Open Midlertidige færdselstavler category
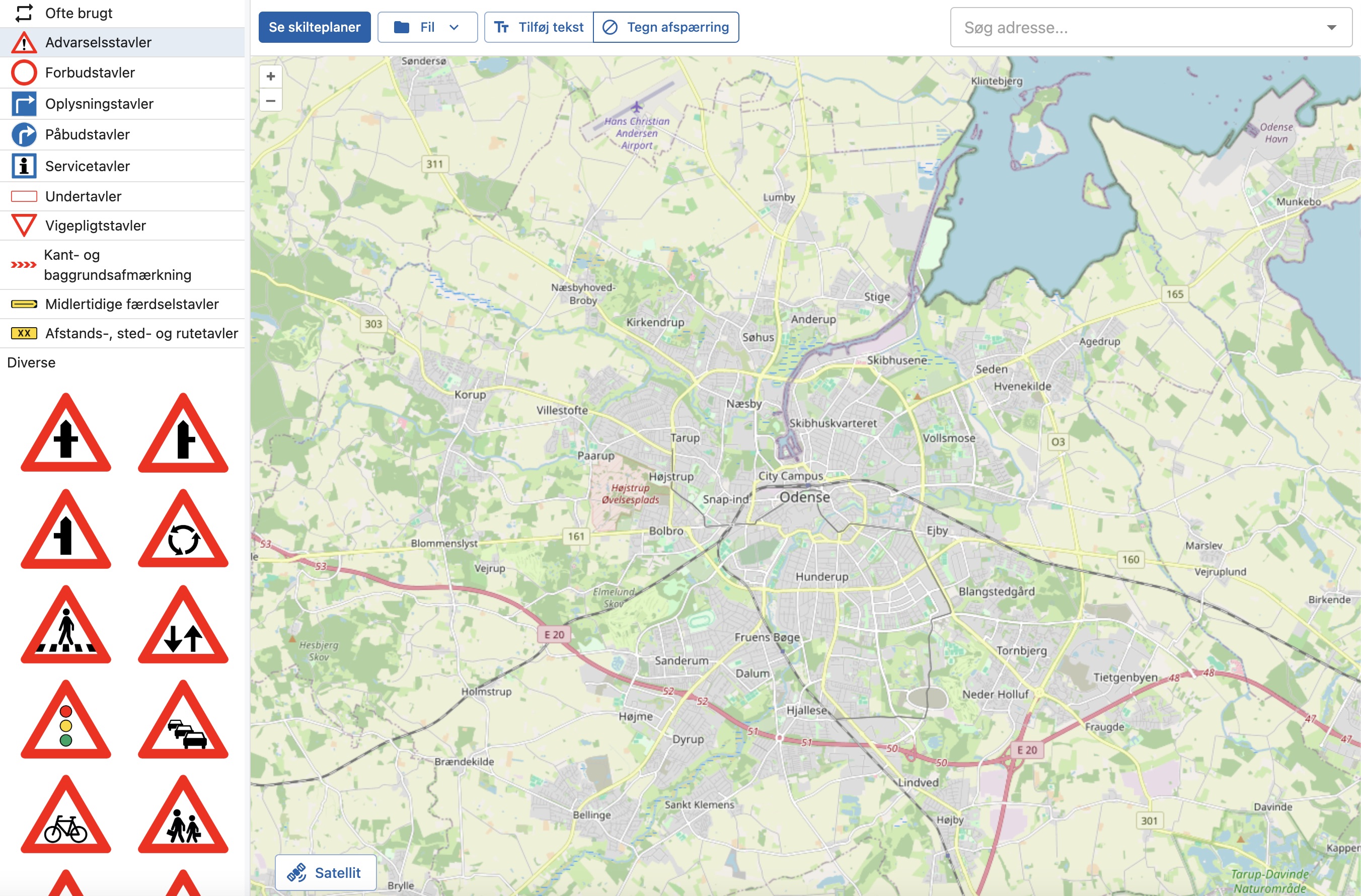The height and width of the screenshot is (896, 1361). tap(131, 304)
